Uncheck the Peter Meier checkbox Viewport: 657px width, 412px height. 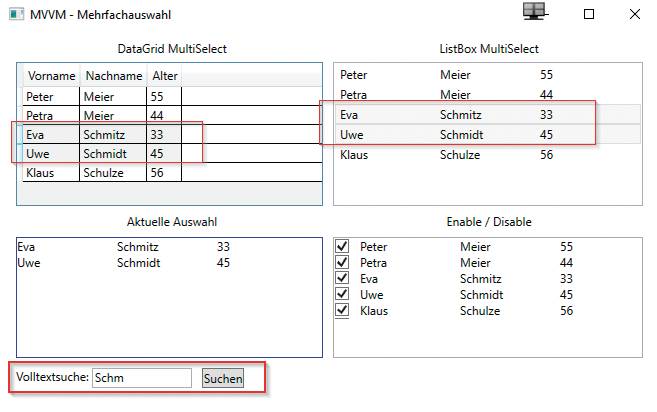[342, 246]
